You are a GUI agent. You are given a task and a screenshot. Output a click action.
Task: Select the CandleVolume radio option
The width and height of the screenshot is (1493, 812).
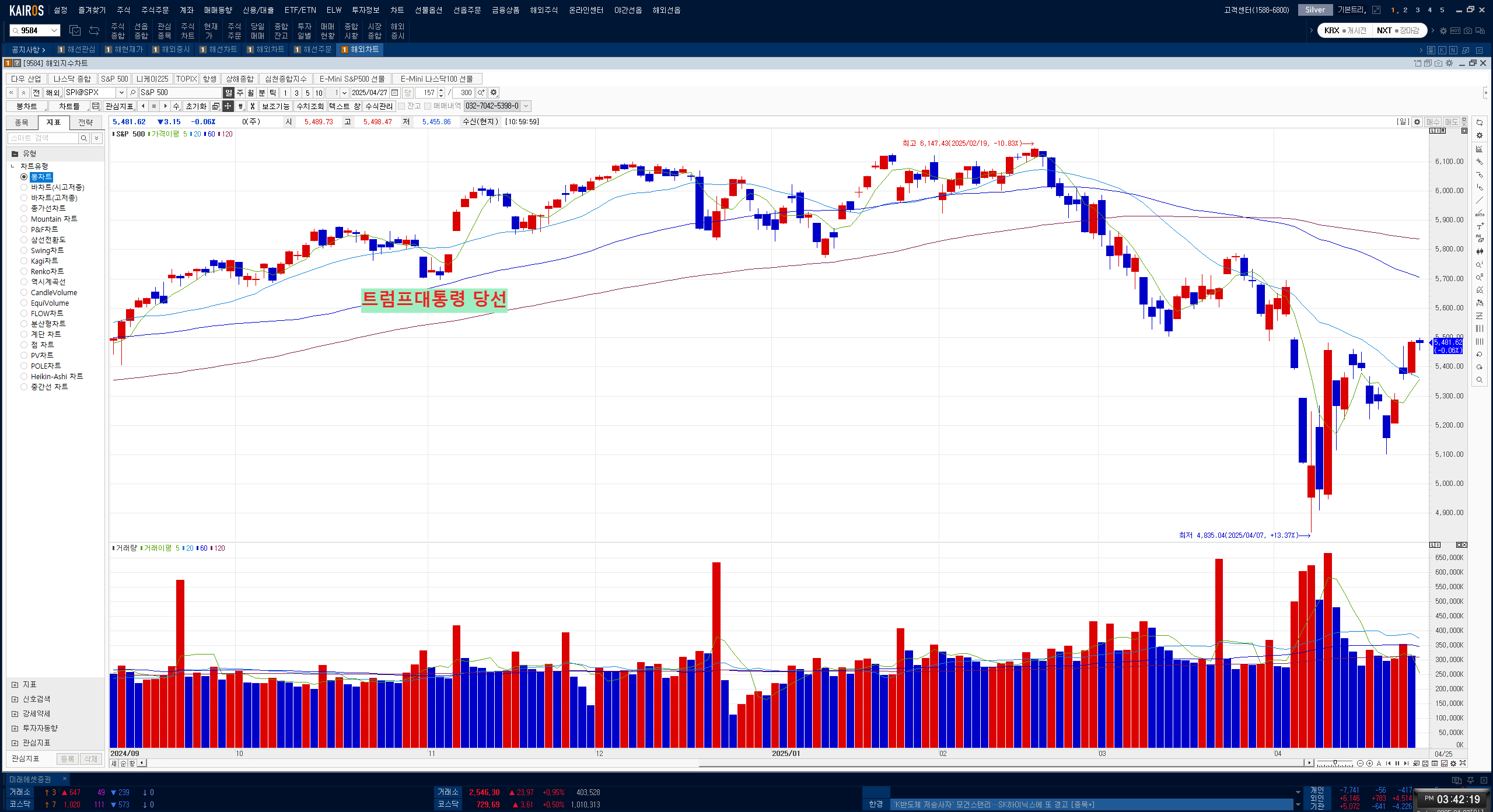tap(24, 292)
